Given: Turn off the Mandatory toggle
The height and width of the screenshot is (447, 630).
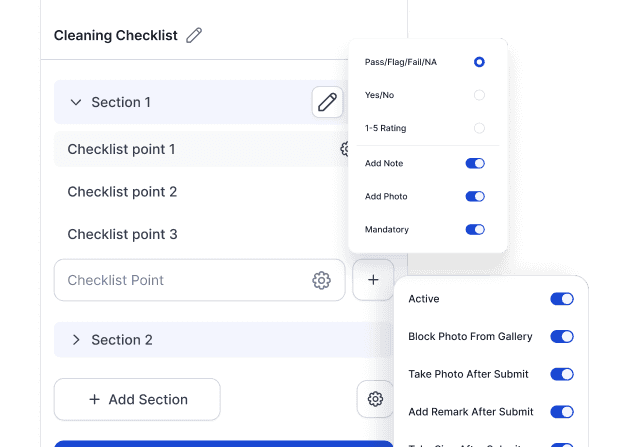Looking at the screenshot, I should 475,230.
